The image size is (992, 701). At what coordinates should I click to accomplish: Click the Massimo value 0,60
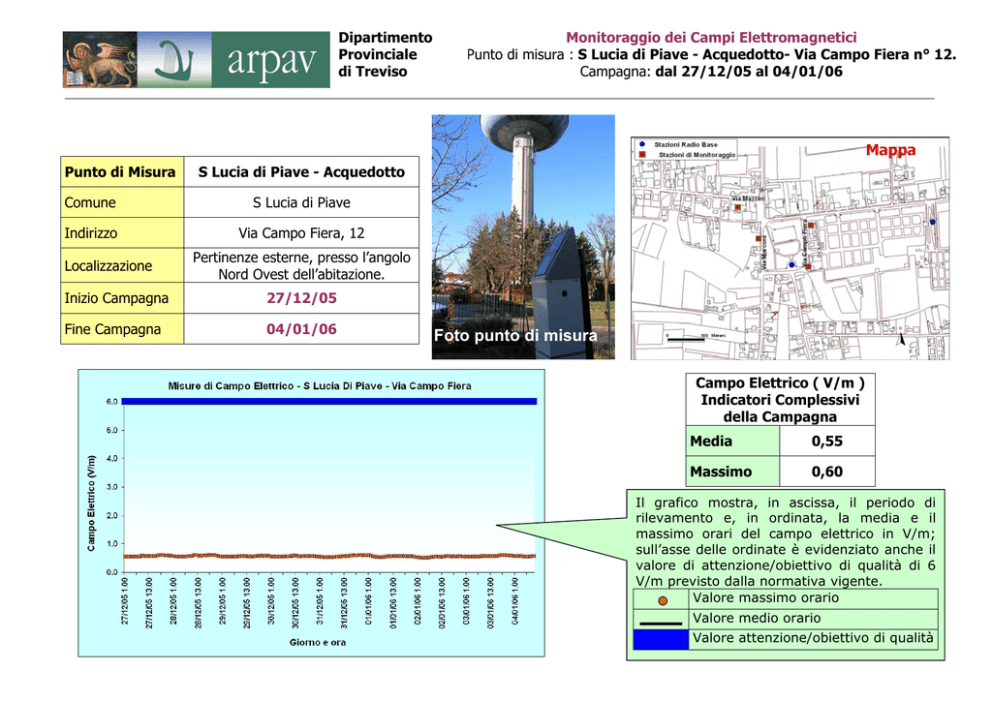[828, 471]
